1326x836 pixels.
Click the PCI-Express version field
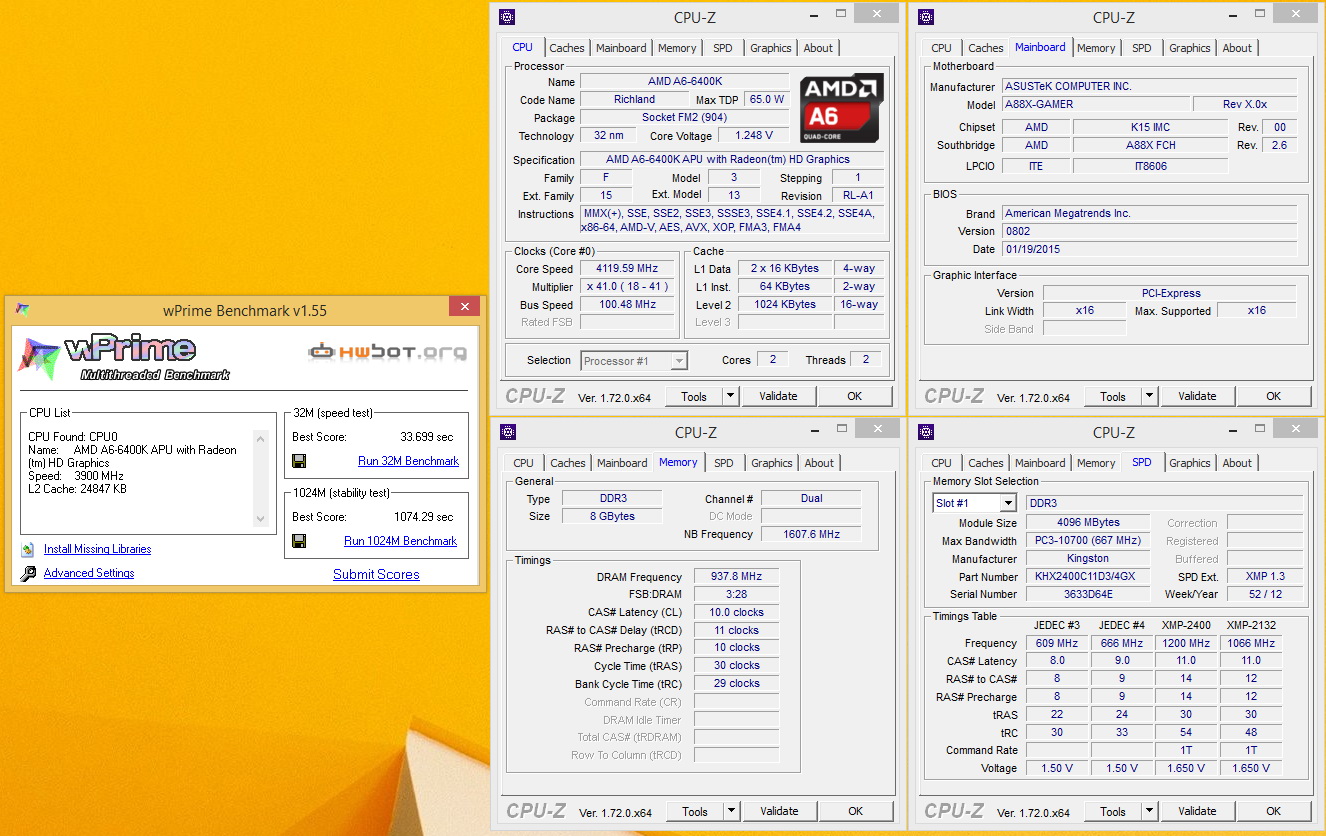pos(1170,293)
